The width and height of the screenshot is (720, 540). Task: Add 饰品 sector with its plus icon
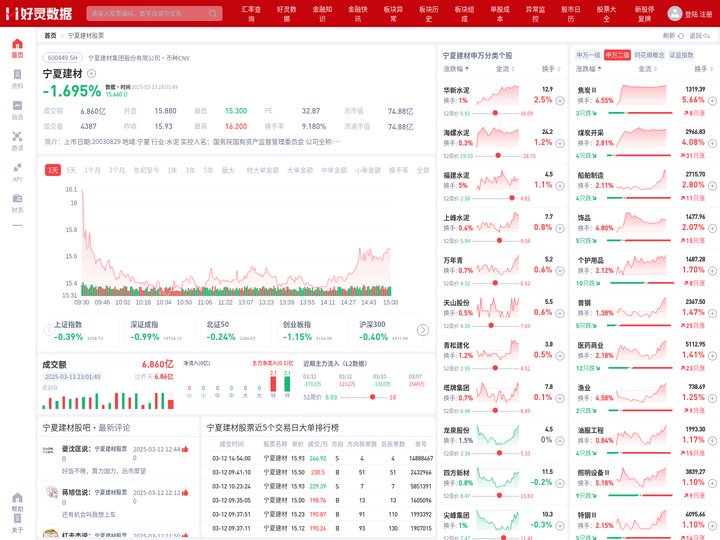coord(712,228)
